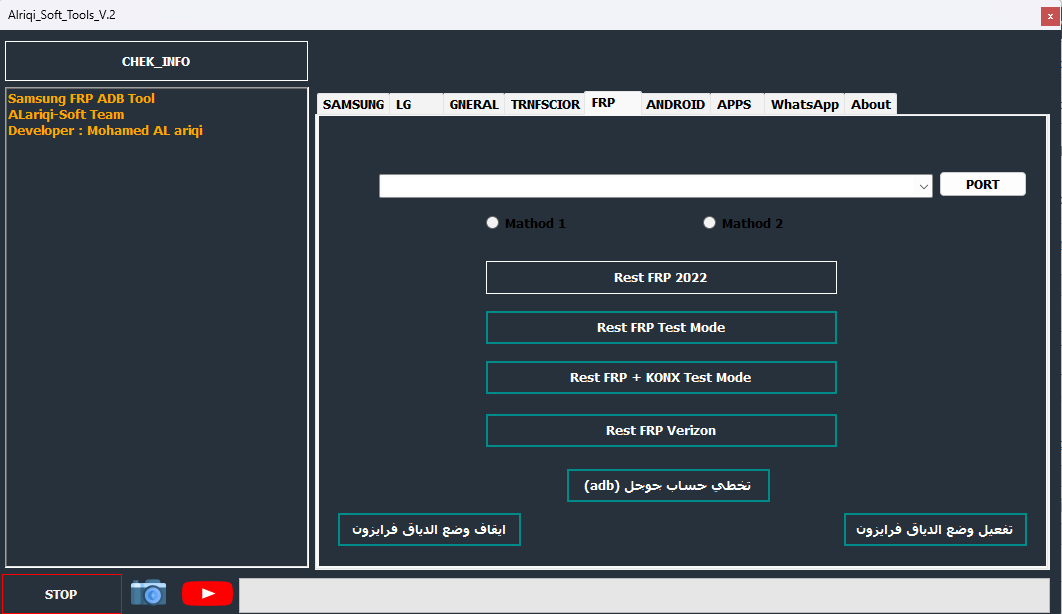Switch to the SAMSUNG tab
The image size is (1062, 614).
click(352, 103)
